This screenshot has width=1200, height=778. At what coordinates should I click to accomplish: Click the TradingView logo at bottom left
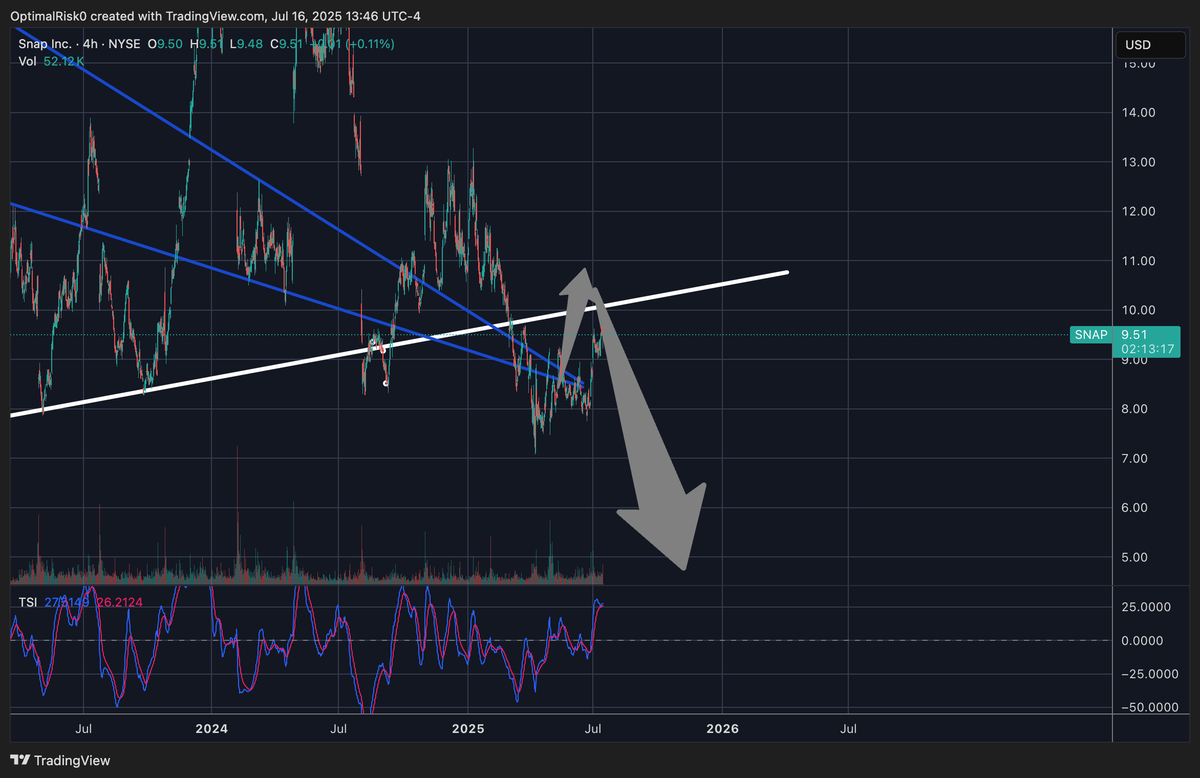(61, 760)
